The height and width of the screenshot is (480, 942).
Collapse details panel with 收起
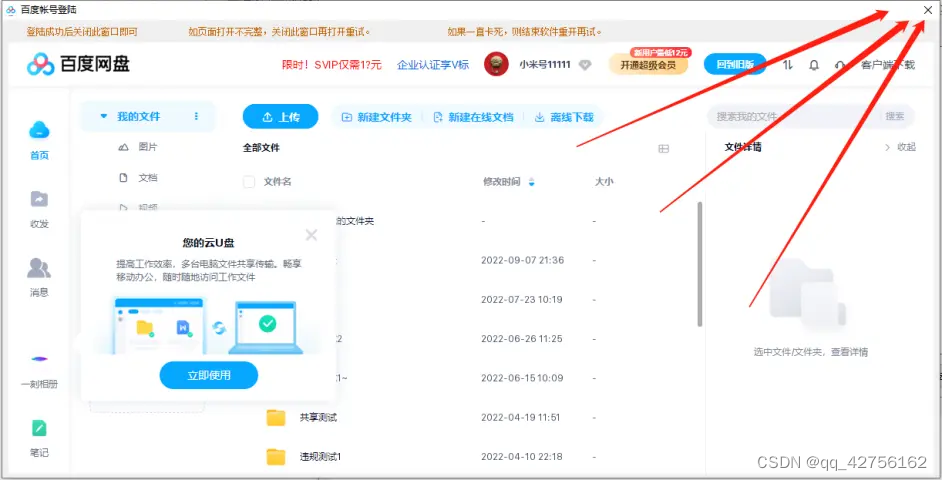click(x=901, y=147)
